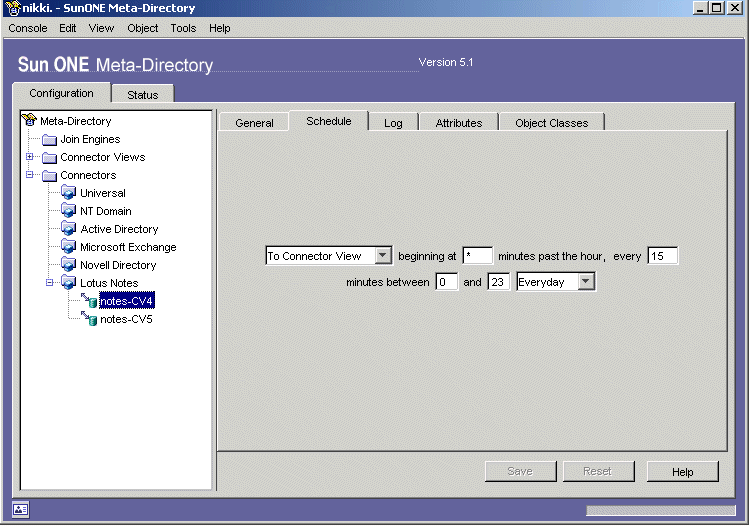This screenshot has width=751, height=527.
Task: Open the To Connector View dropdown
Action: [382, 255]
